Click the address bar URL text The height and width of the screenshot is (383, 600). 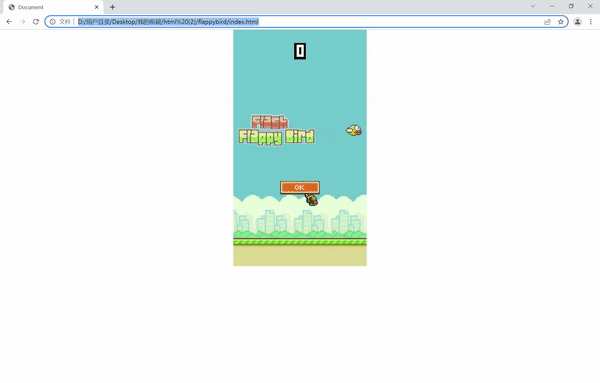coord(168,22)
